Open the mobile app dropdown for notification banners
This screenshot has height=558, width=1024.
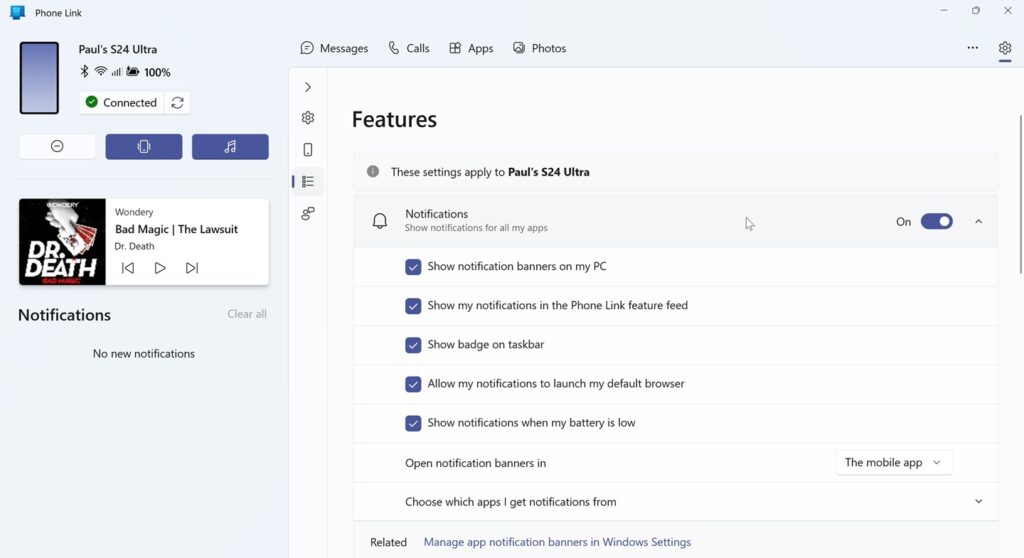point(893,463)
